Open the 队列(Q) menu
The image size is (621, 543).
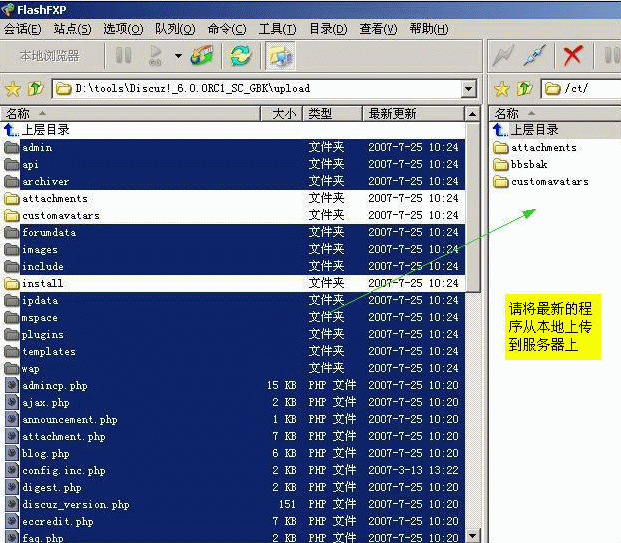[175, 29]
